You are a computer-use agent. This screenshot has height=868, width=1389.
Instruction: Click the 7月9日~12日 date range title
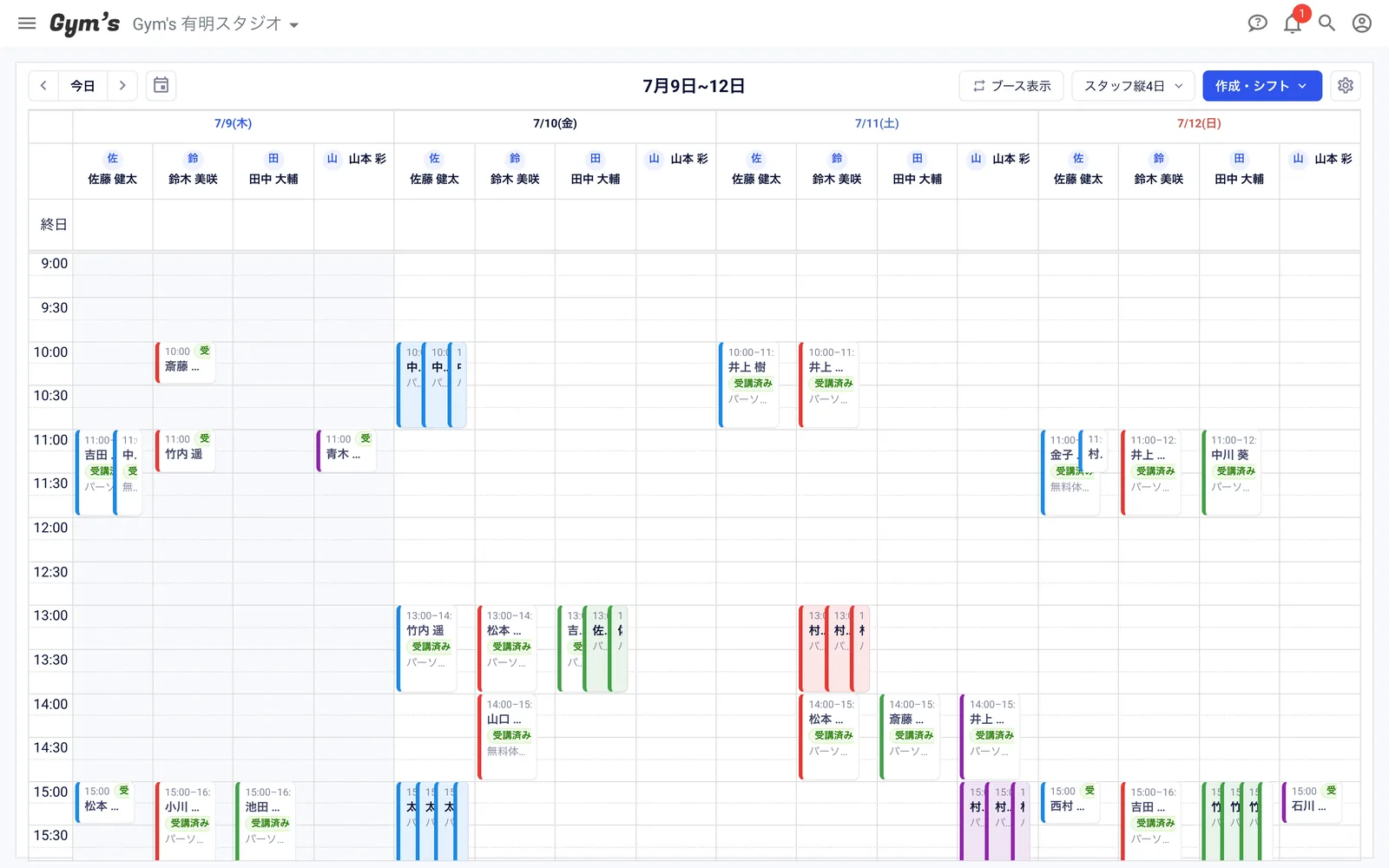click(694, 86)
